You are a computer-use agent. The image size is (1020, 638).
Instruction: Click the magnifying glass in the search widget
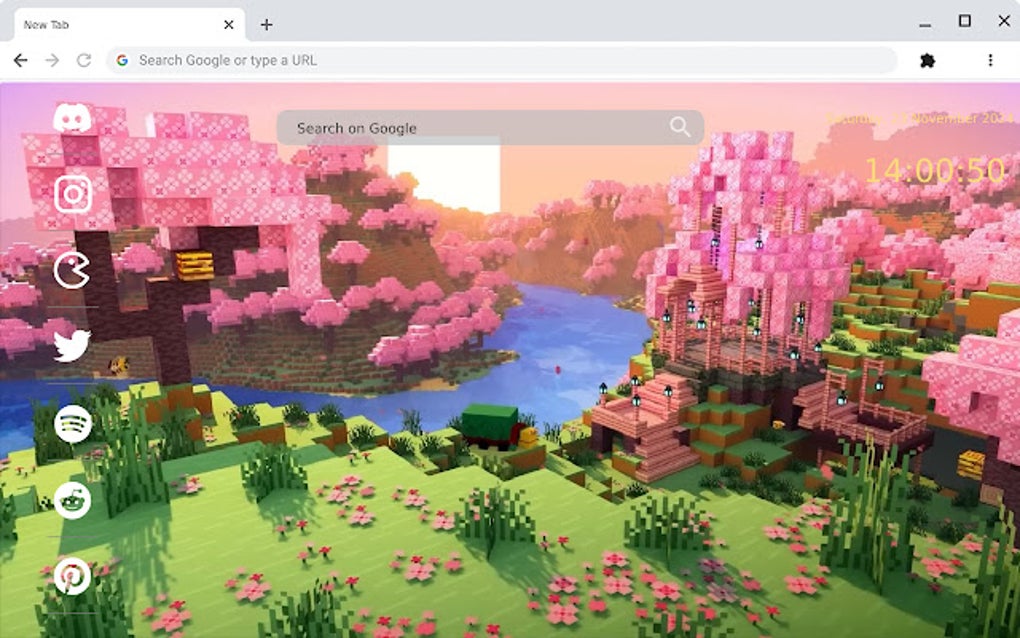679,127
